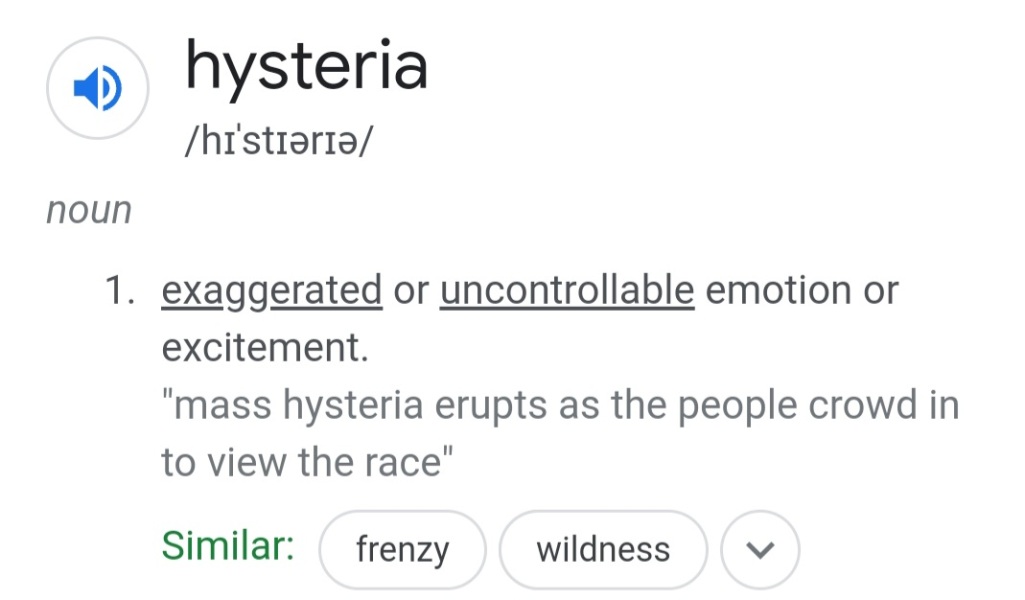Open the underlined "exaggerated" definition link
Screen dimensions: 1025x600
tap(272, 291)
